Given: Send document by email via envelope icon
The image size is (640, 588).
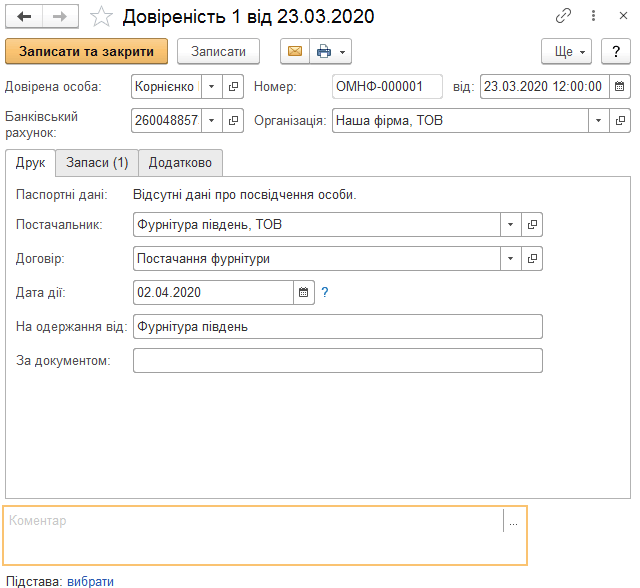Looking at the screenshot, I should coord(295,51).
